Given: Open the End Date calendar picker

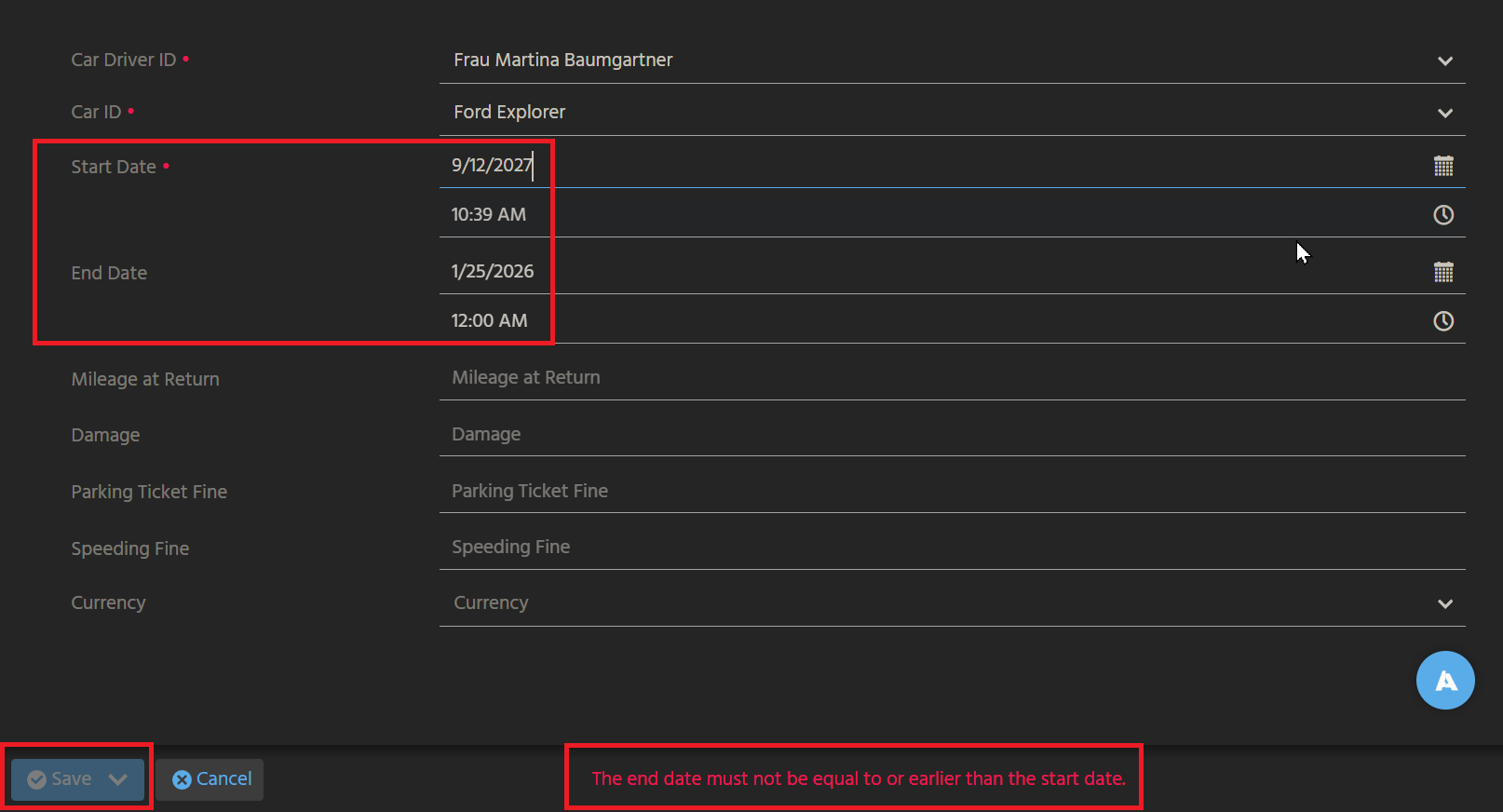Looking at the screenshot, I should tap(1442, 272).
